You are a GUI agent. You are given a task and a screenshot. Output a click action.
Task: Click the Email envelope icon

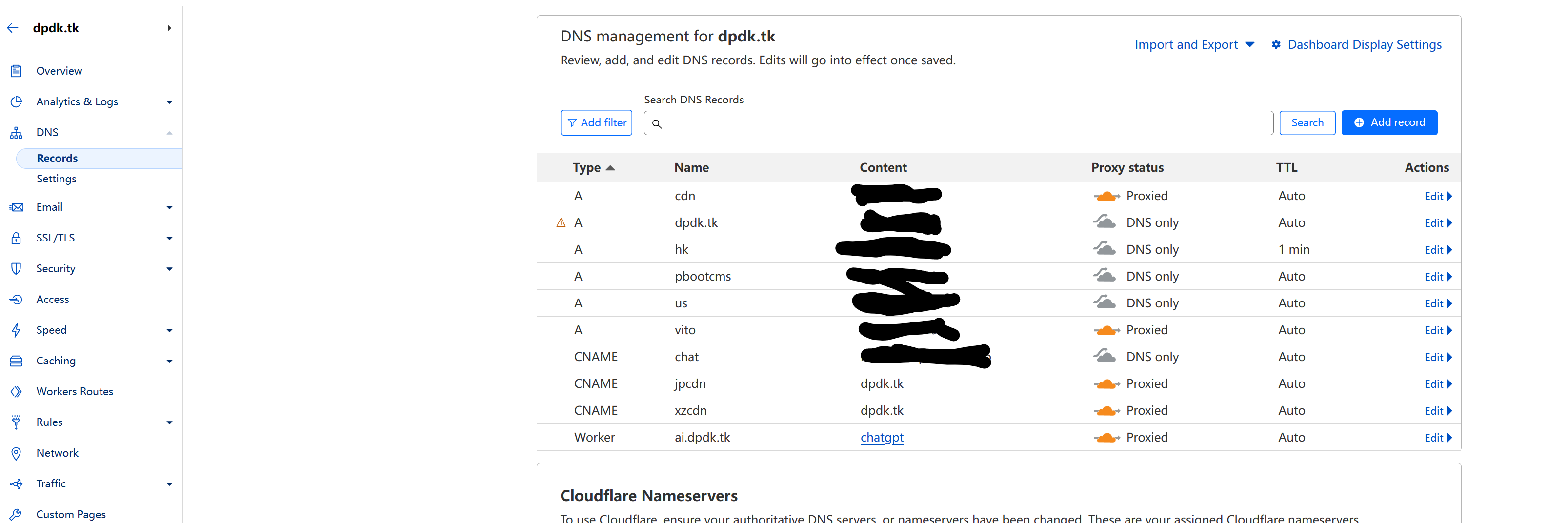[17, 208]
